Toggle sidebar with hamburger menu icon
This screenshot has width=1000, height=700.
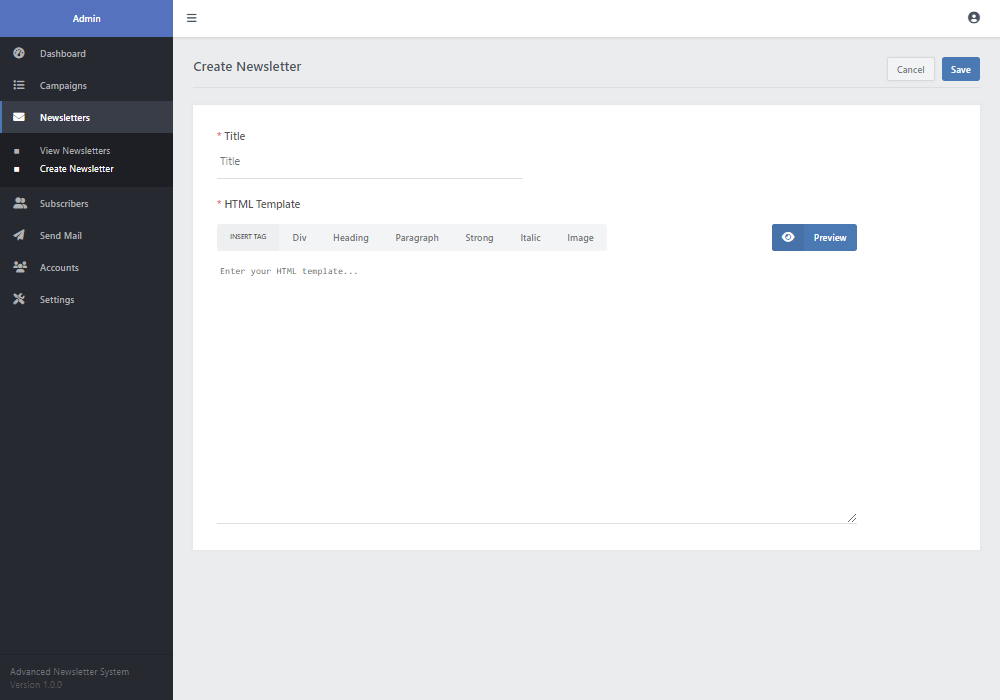coord(191,18)
